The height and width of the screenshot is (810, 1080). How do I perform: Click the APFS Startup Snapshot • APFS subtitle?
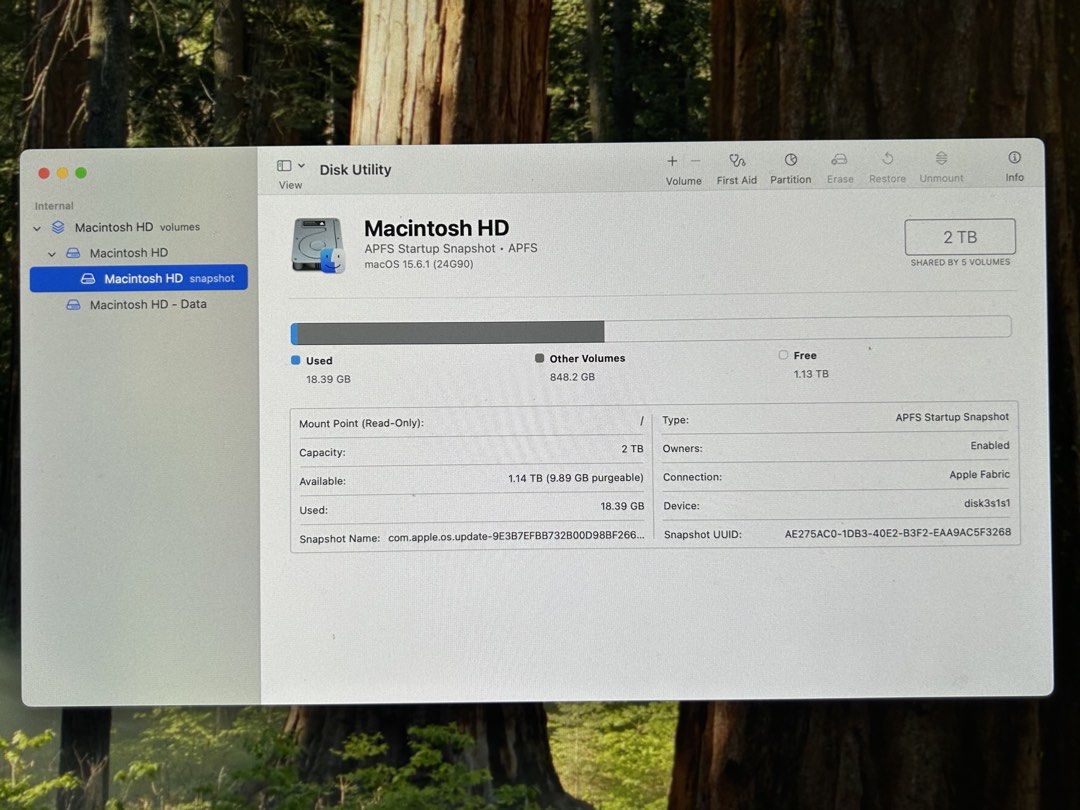click(451, 248)
